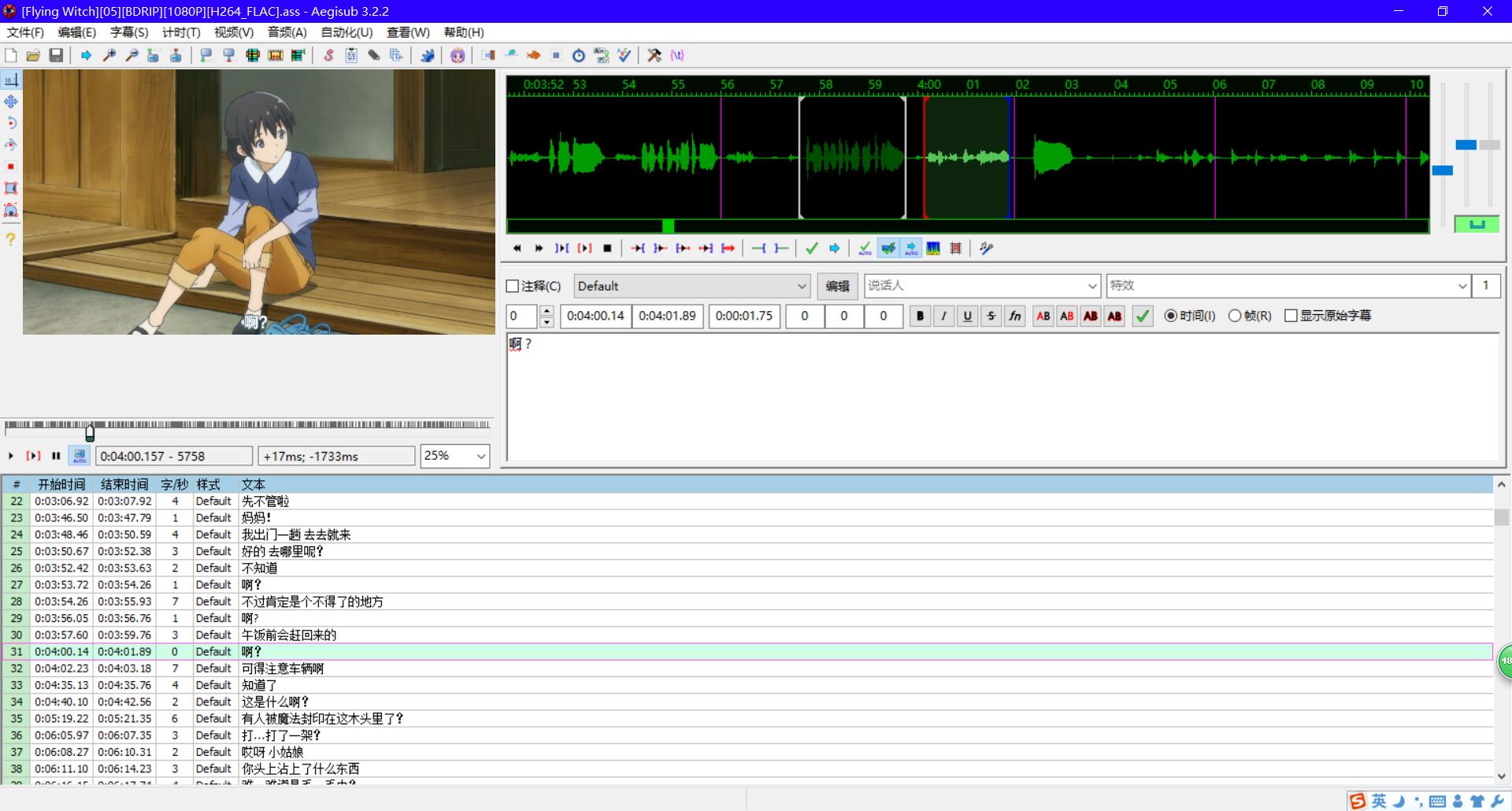The height and width of the screenshot is (811, 1512).
Task: Open the 文件(F) menu
Action: 25,32
